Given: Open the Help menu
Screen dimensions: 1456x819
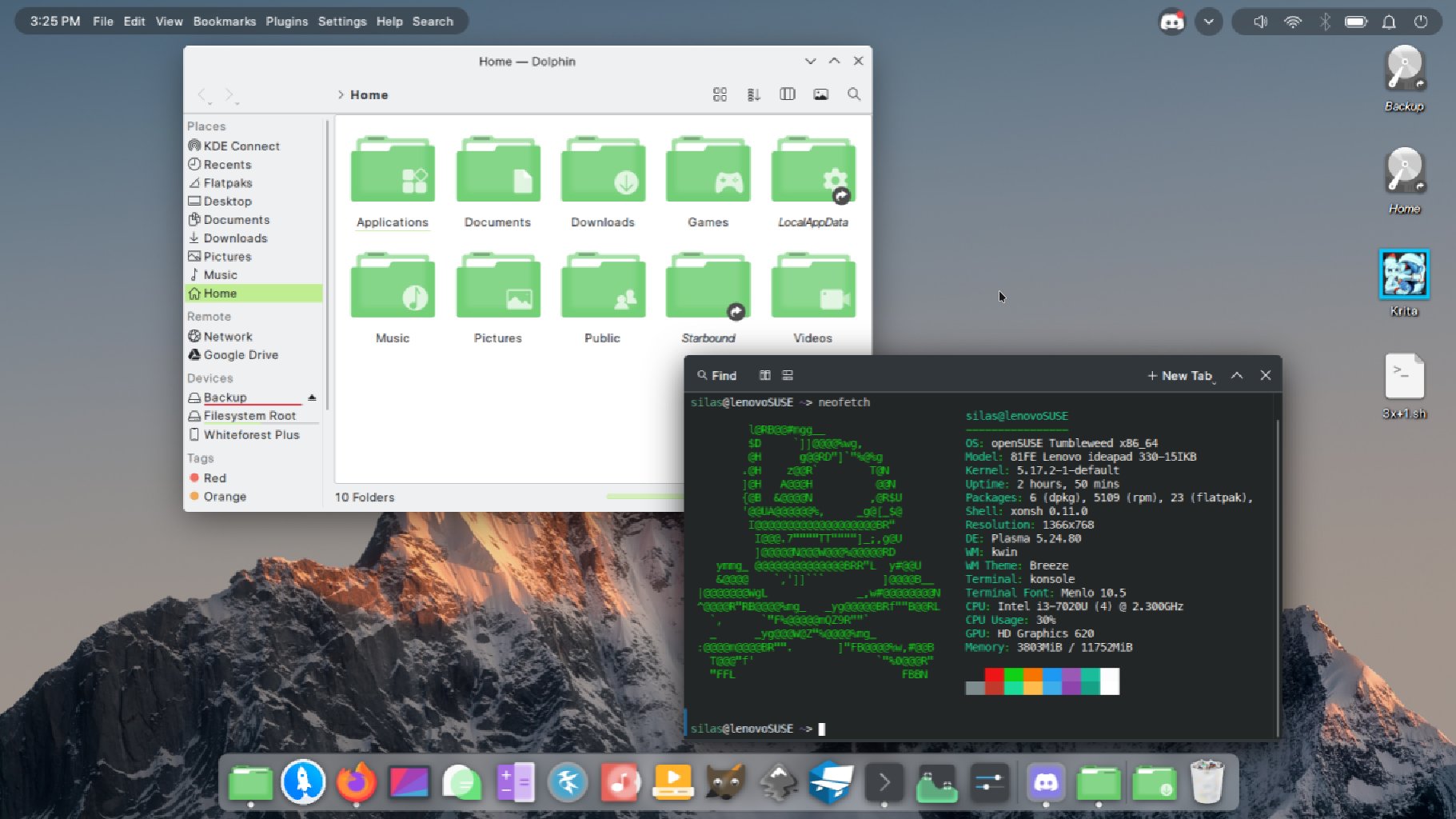Looking at the screenshot, I should [x=389, y=22].
